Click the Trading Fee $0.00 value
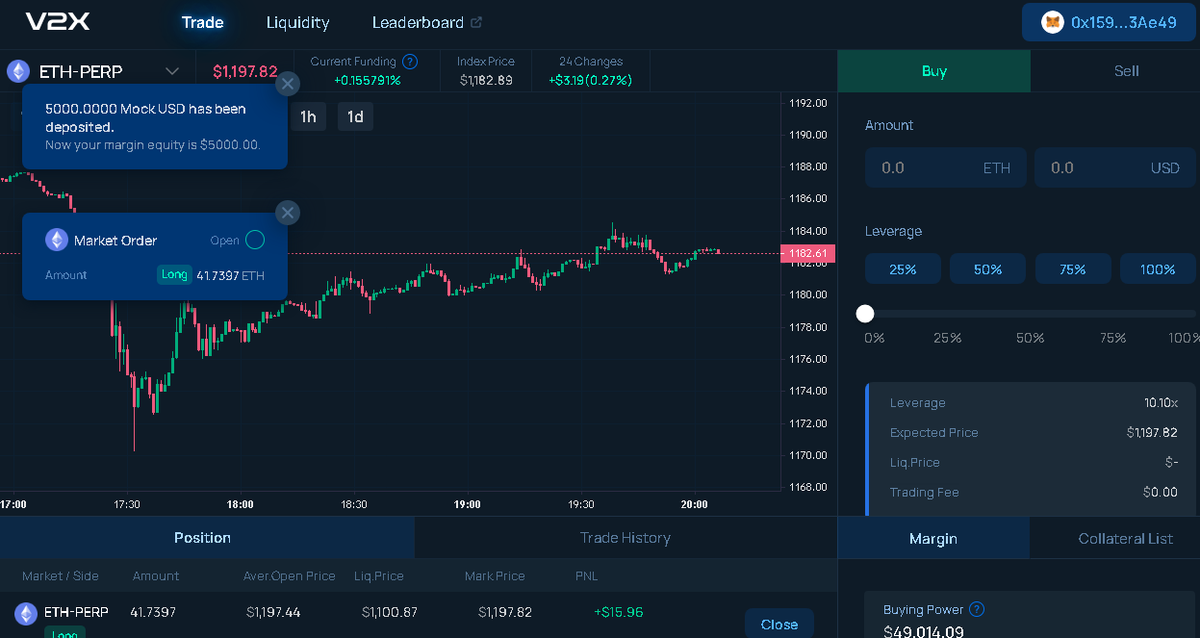 tap(1161, 492)
